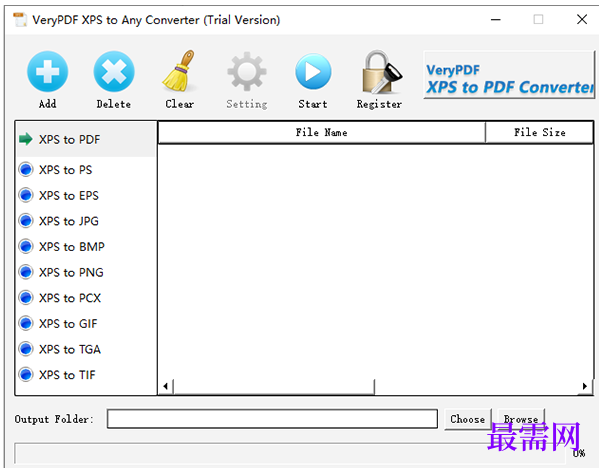
Task: Click the conversion progress bar
Action: click(290, 453)
